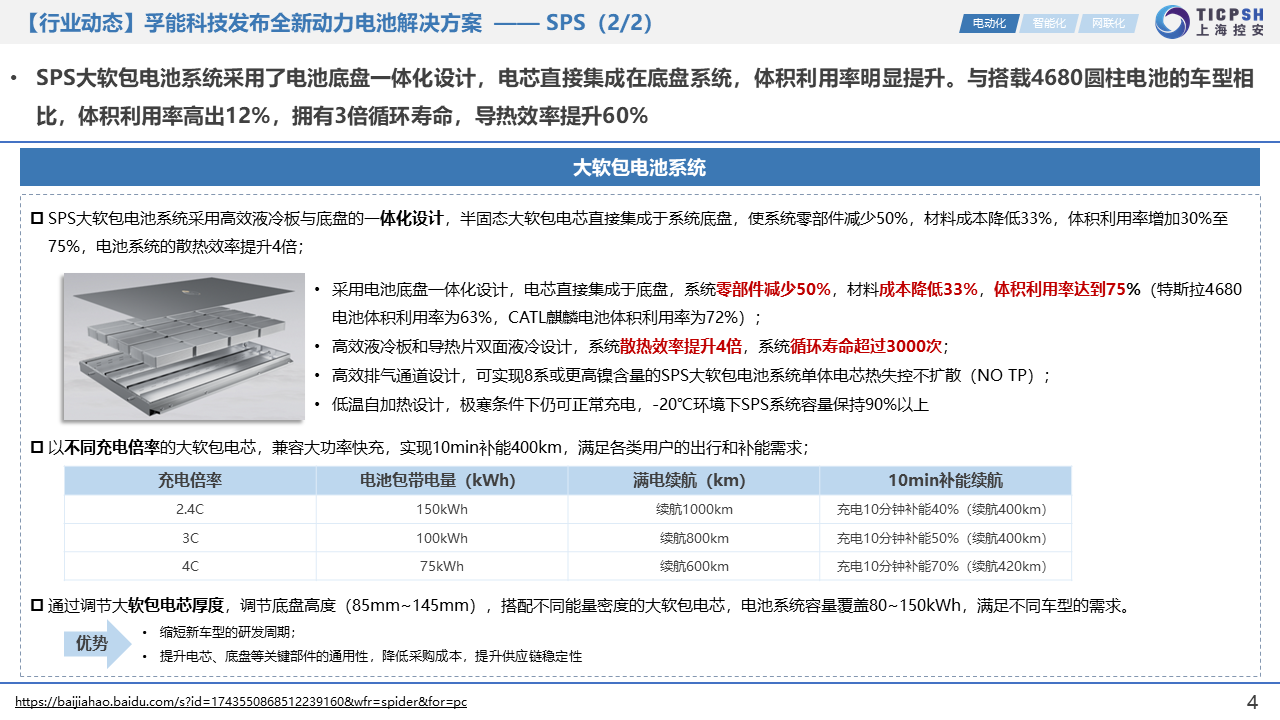Click the slide title 孚能科技发布全新动力电池解决方案
The width and height of the screenshot is (1280, 720).
313,22
